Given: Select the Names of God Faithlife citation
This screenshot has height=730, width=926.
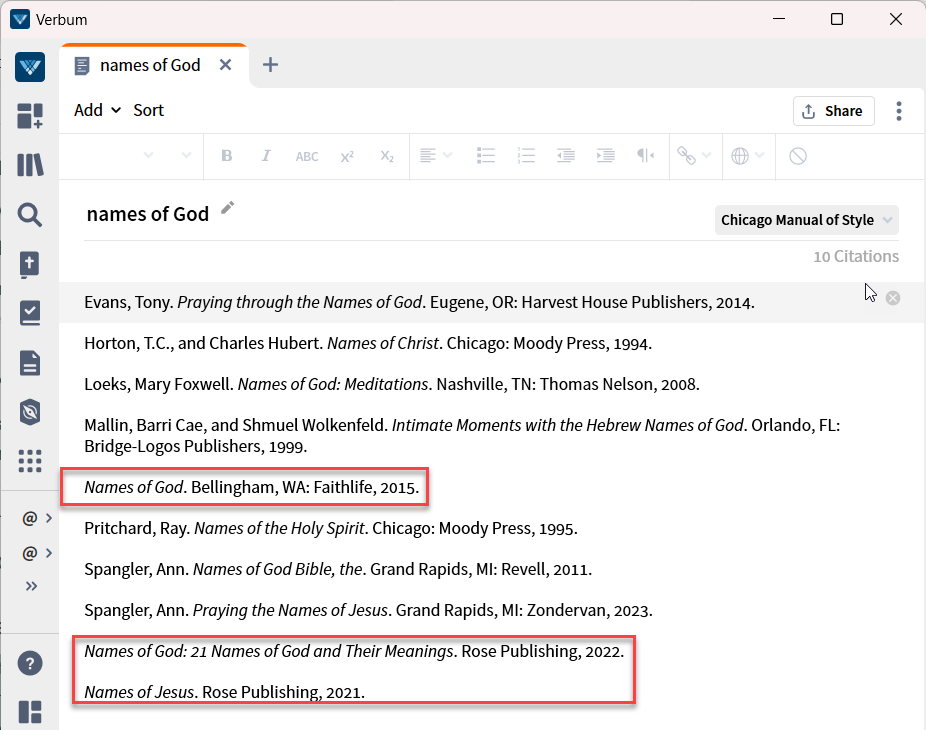Looking at the screenshot, I should click(x=252, y=487).
